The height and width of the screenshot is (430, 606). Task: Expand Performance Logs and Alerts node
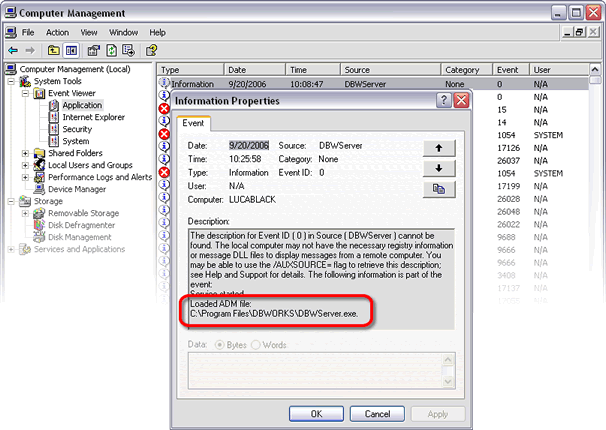[x=26, y=177]
